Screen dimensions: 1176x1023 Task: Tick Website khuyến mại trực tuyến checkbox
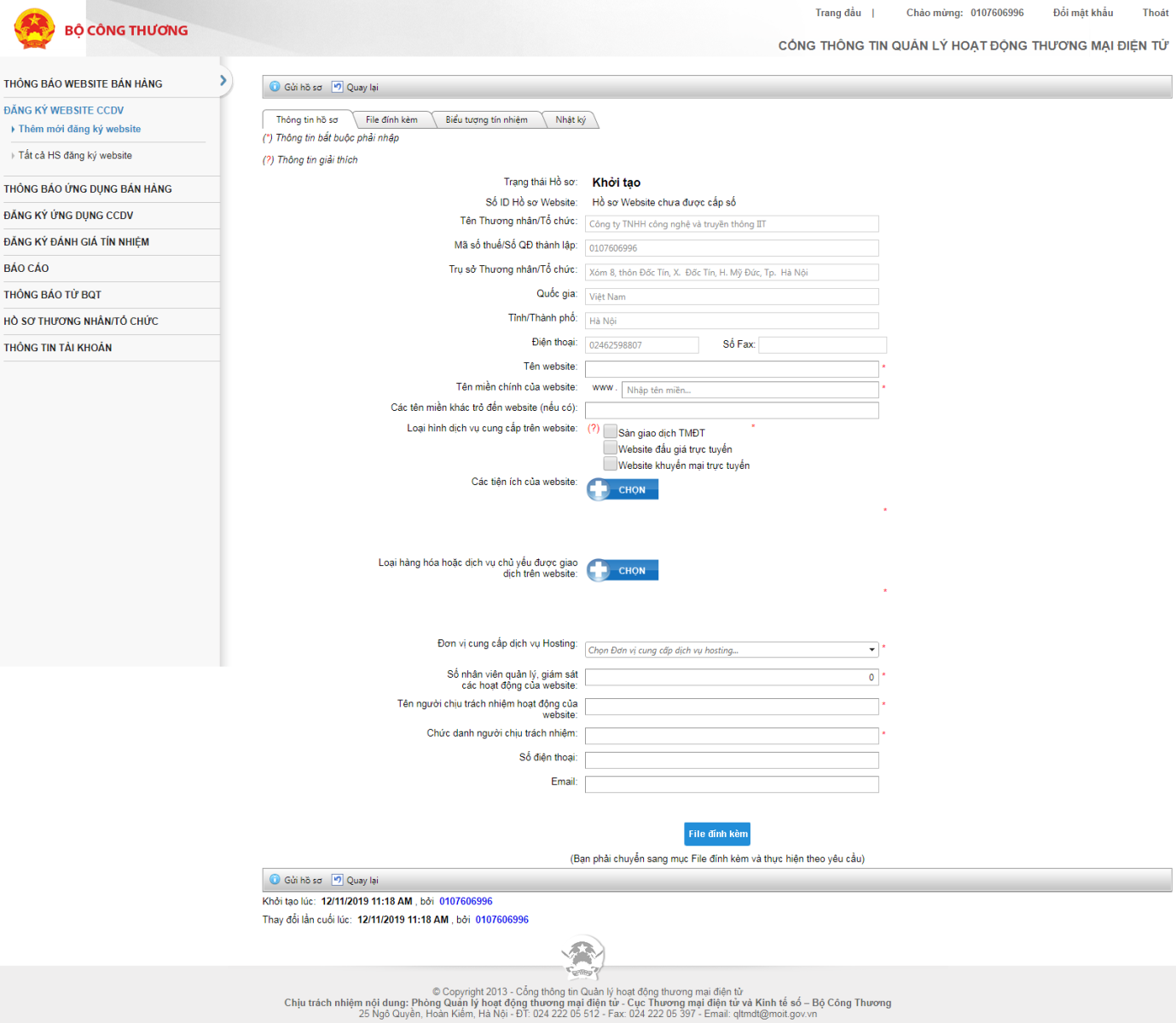[x=610, y=464]
